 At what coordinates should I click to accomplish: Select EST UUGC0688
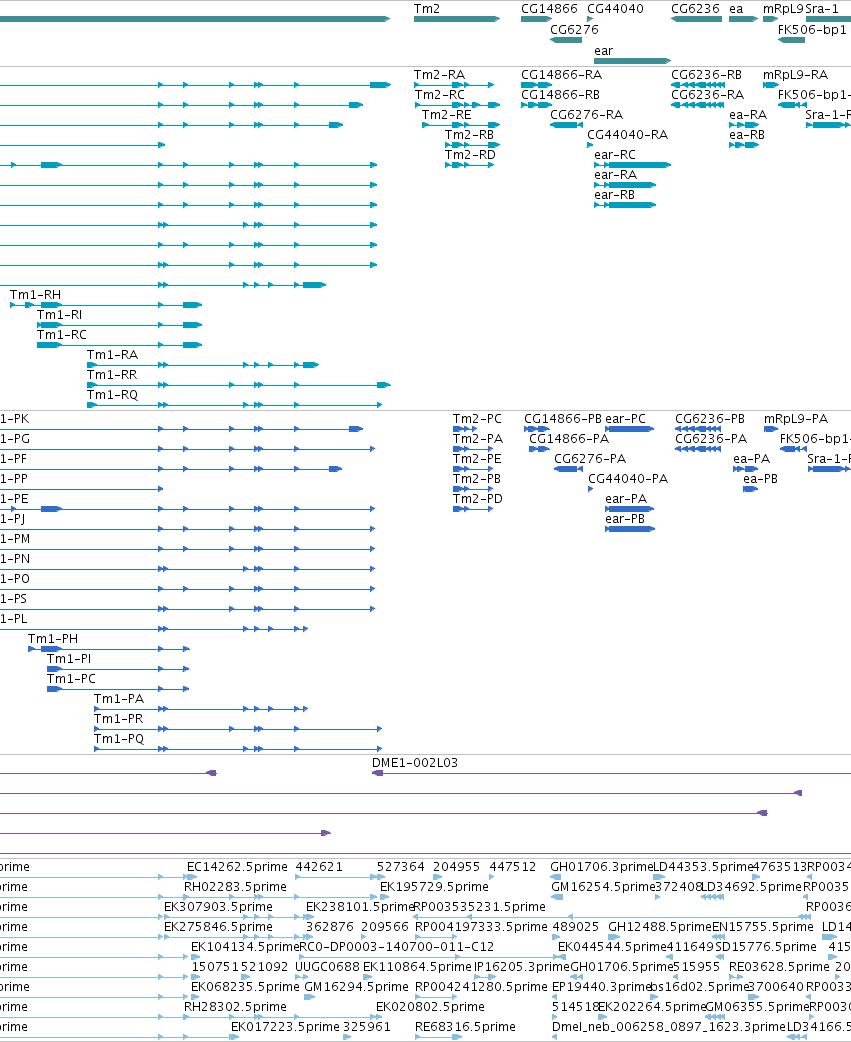tap(327, 966)
